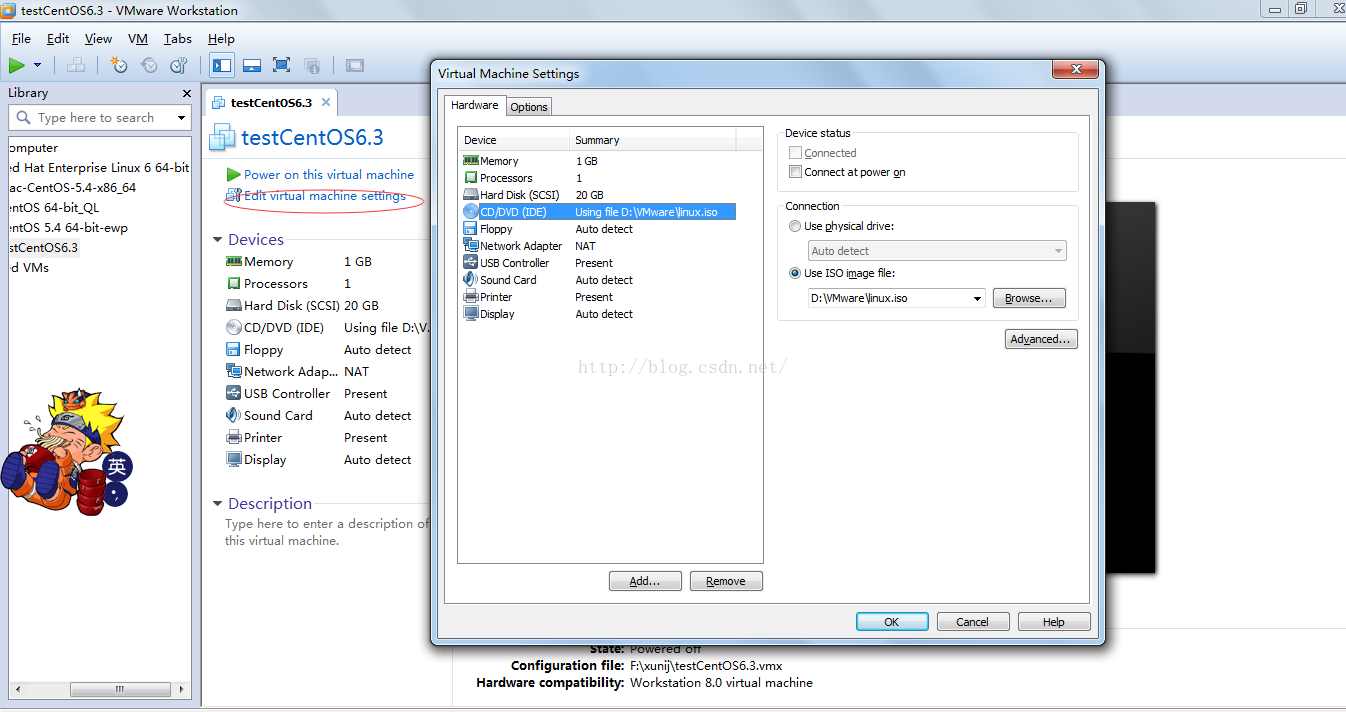Toggle the Connected checkbox under Device status

pyautogui.click(x=795, y=153)
